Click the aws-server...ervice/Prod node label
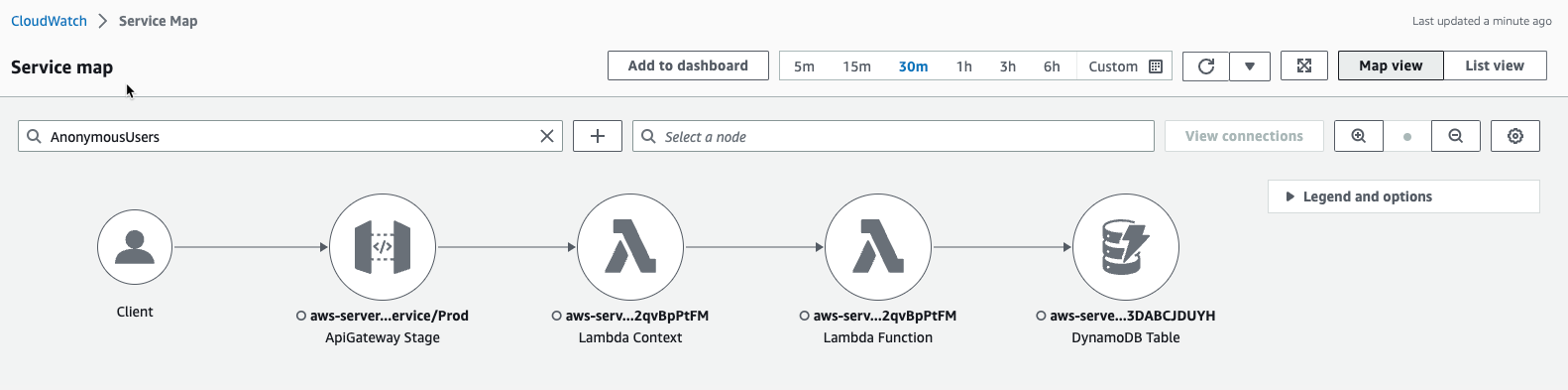The width and height of the screenshot is (1568, 390). (x=390, y=316)
